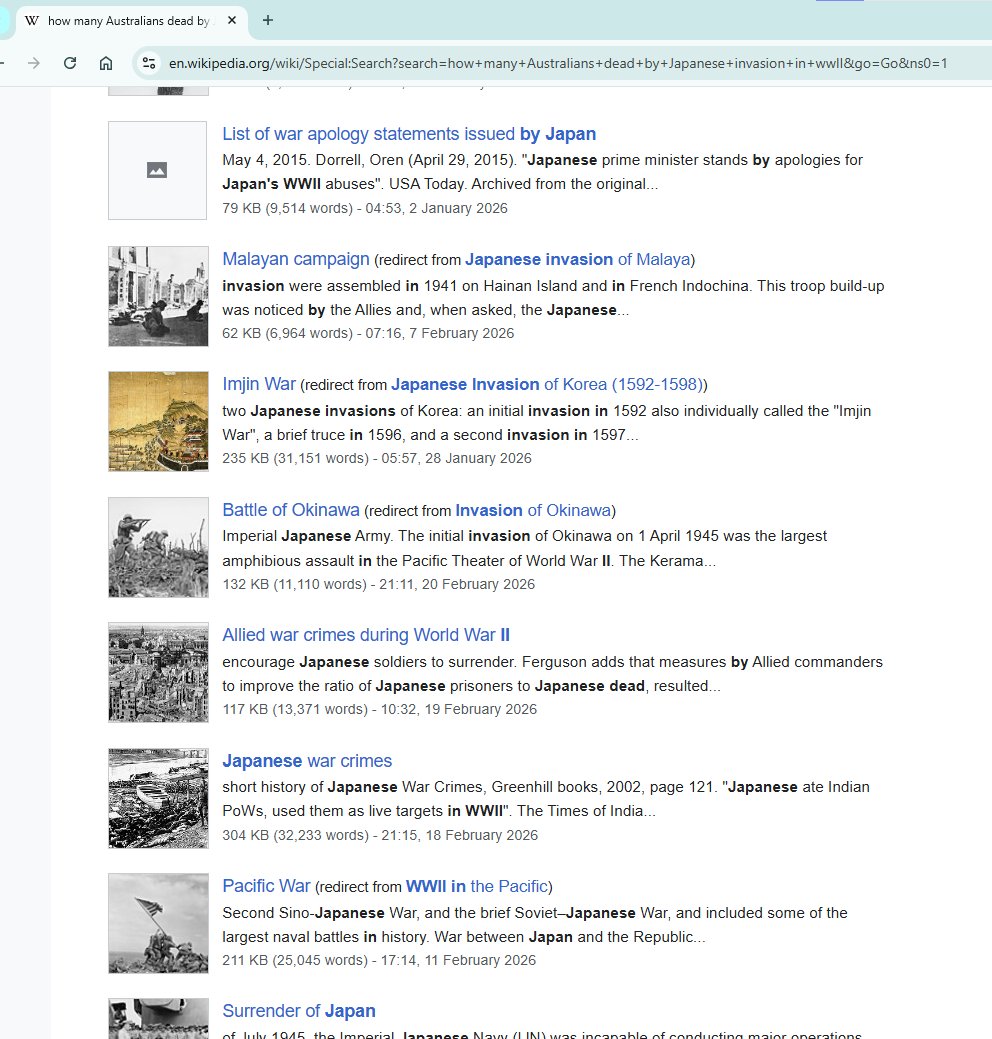
Task: Click '211 KB (25,045 words)' metadata line
Action: pyautogui.click(x=379, y=960)
